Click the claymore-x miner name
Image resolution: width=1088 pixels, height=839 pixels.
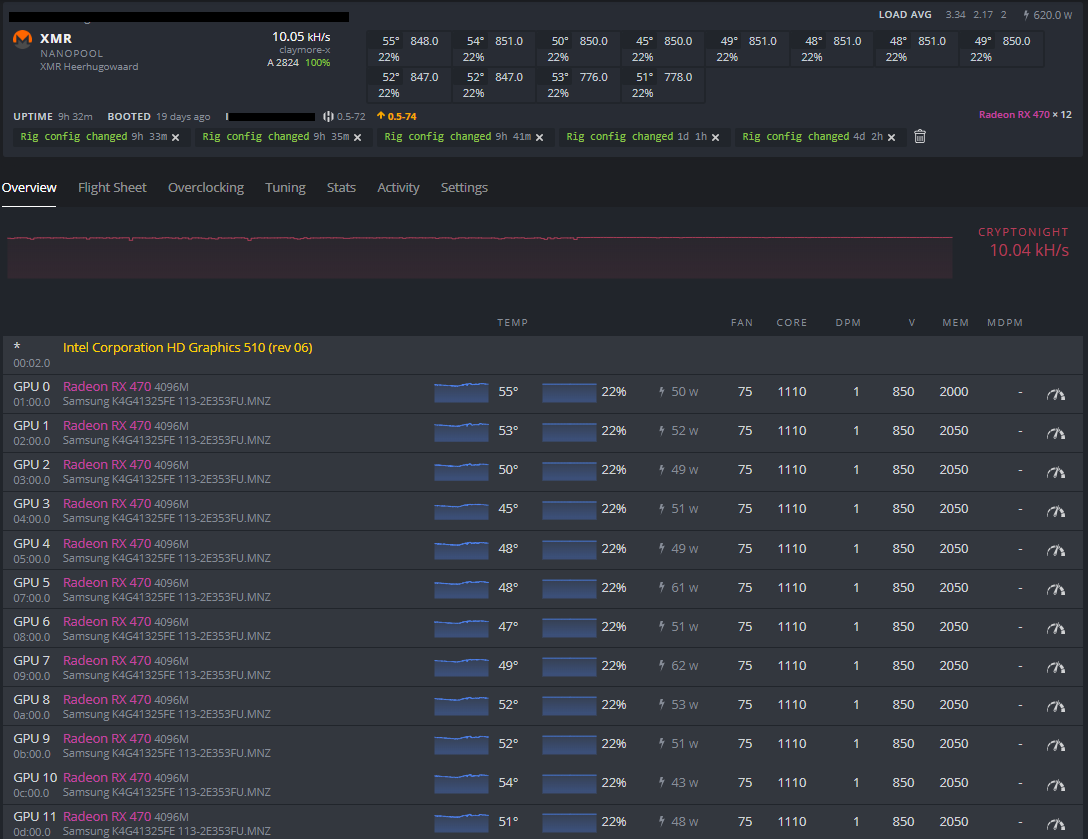[305, 50]
